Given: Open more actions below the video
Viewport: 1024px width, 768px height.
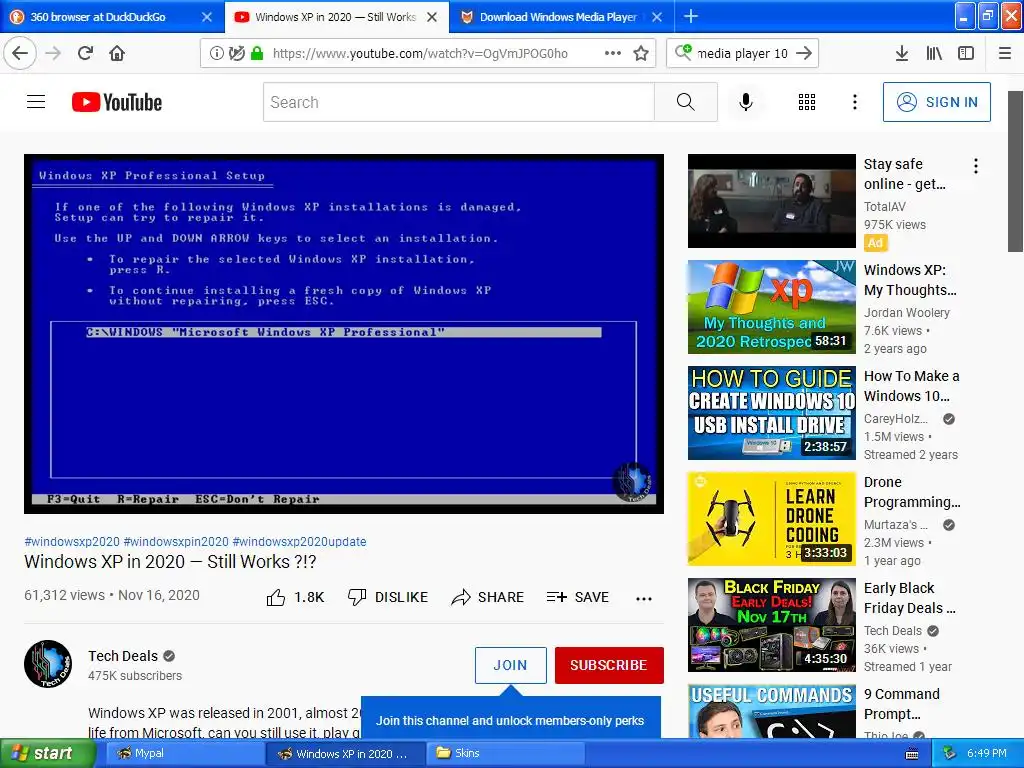Looking at the screenshot, I should (644, 598).
